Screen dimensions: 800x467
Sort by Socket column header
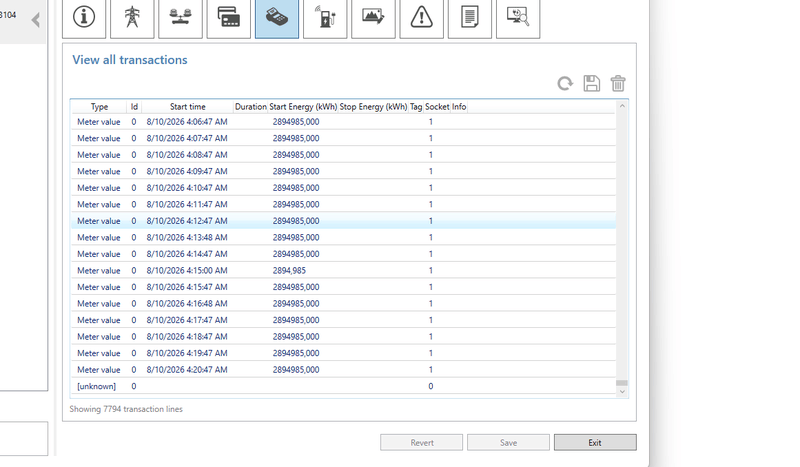click(x=437, y=107)
